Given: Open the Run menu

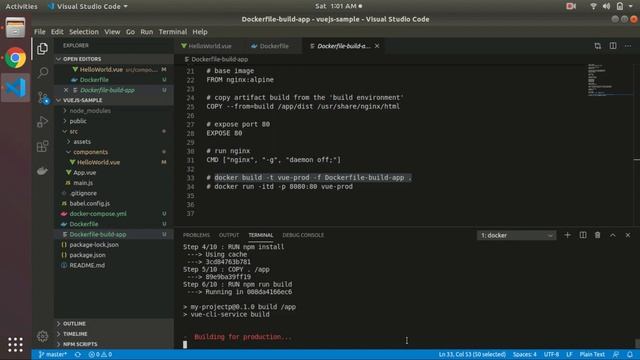Looking at the screenshot, I should click(147, 32).
